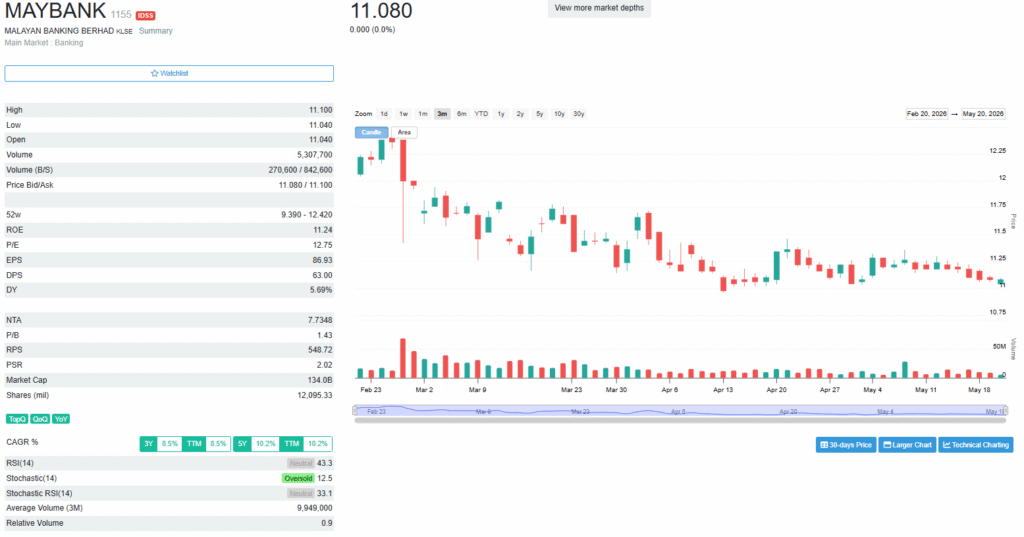Click the Stochastic RSI(14) Neutral label
This screenshot has height=537, width=1024.
(x=301, y=493)
